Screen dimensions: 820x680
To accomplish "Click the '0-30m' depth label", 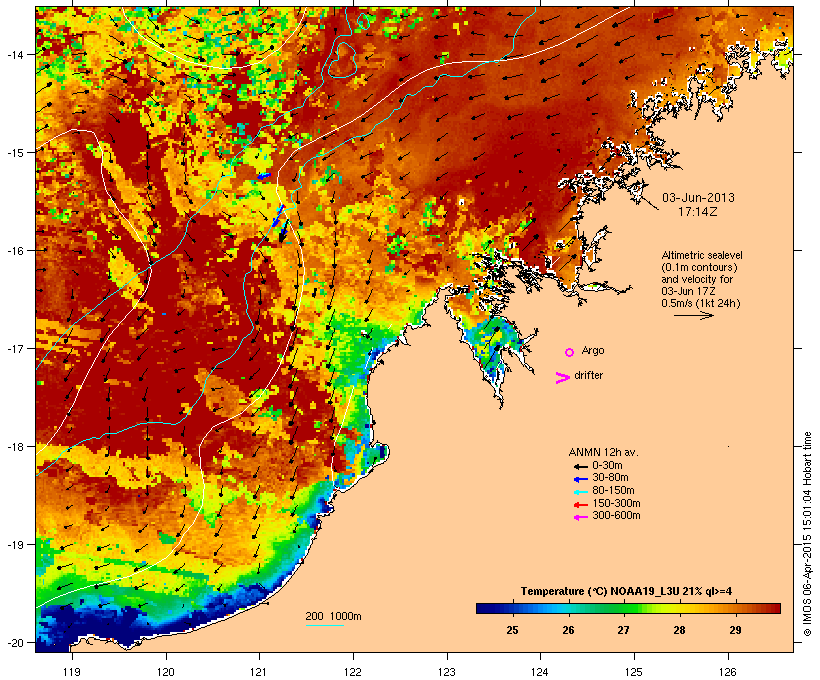I will click(x=607, y=465).
